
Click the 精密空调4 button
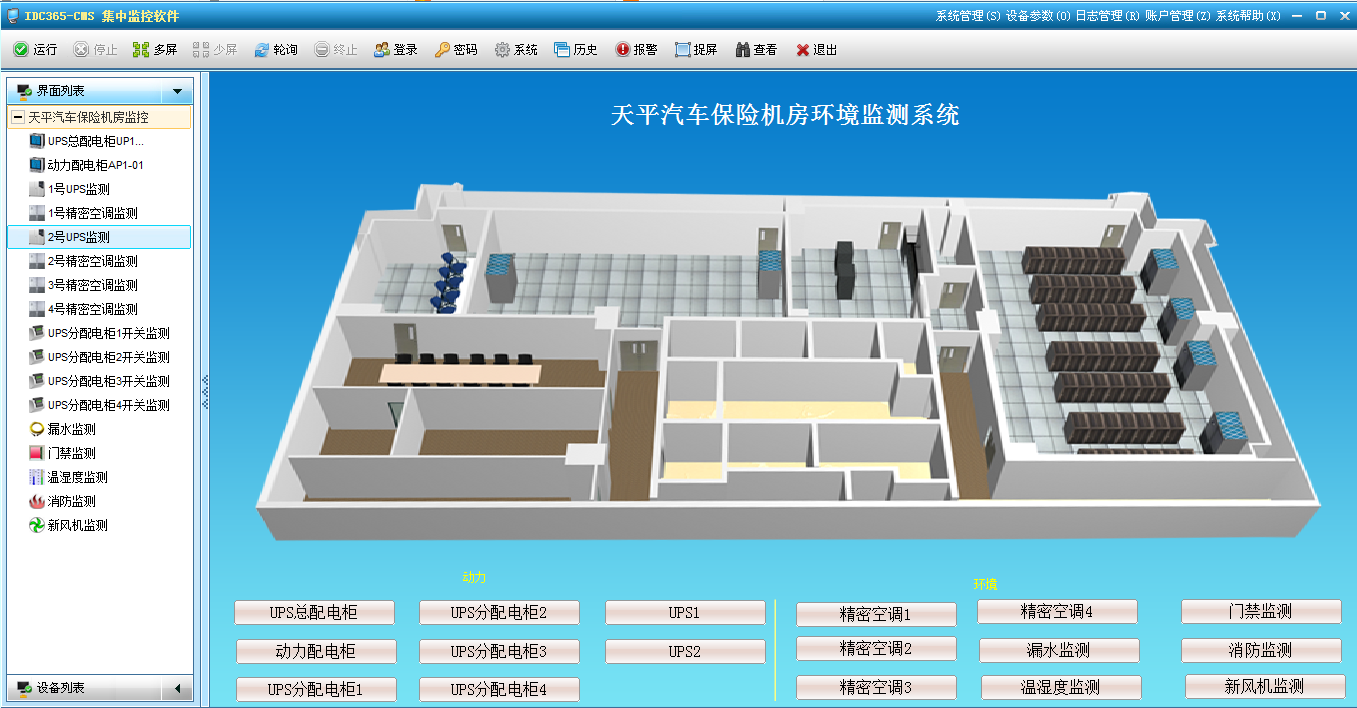coord(1057,611)
